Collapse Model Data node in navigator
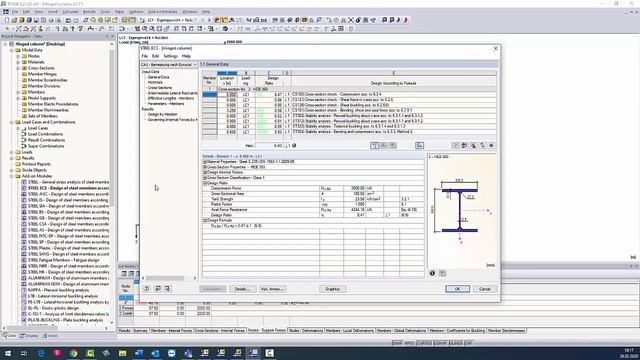Viewport: 640px width, 360px height. coord(12,50)
